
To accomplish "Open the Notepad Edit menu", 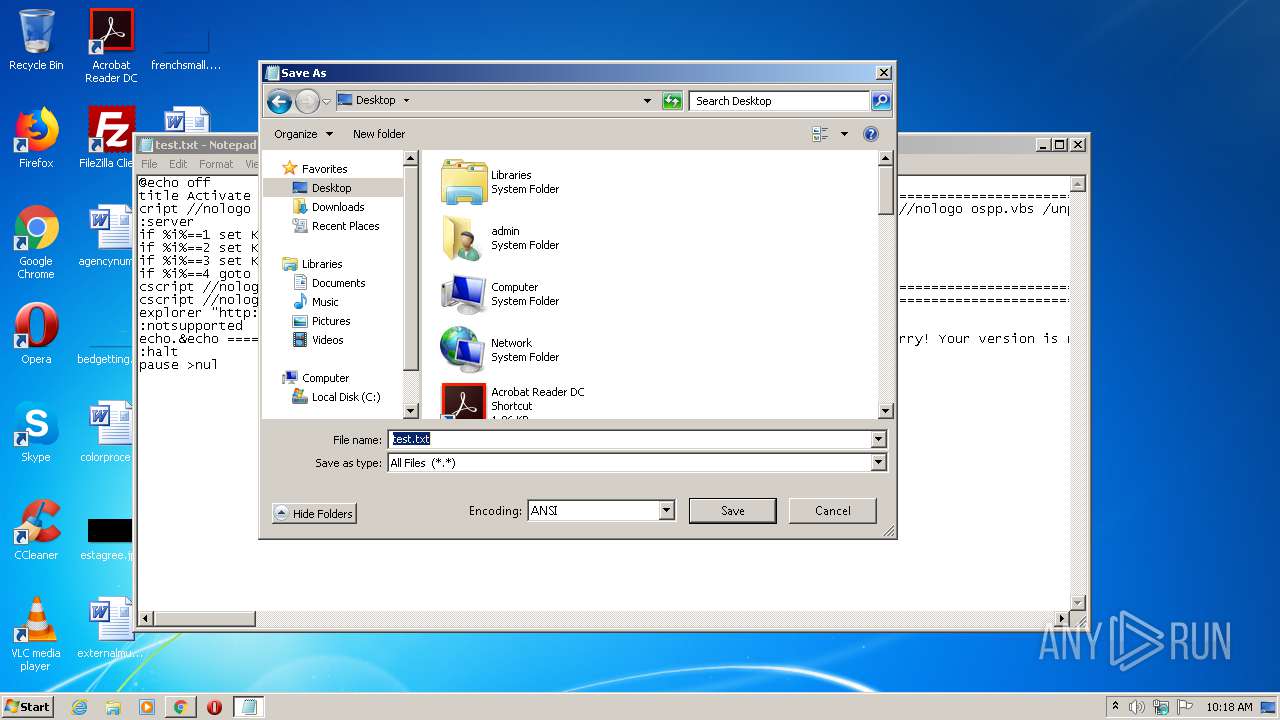I will (x=178, y=164).
